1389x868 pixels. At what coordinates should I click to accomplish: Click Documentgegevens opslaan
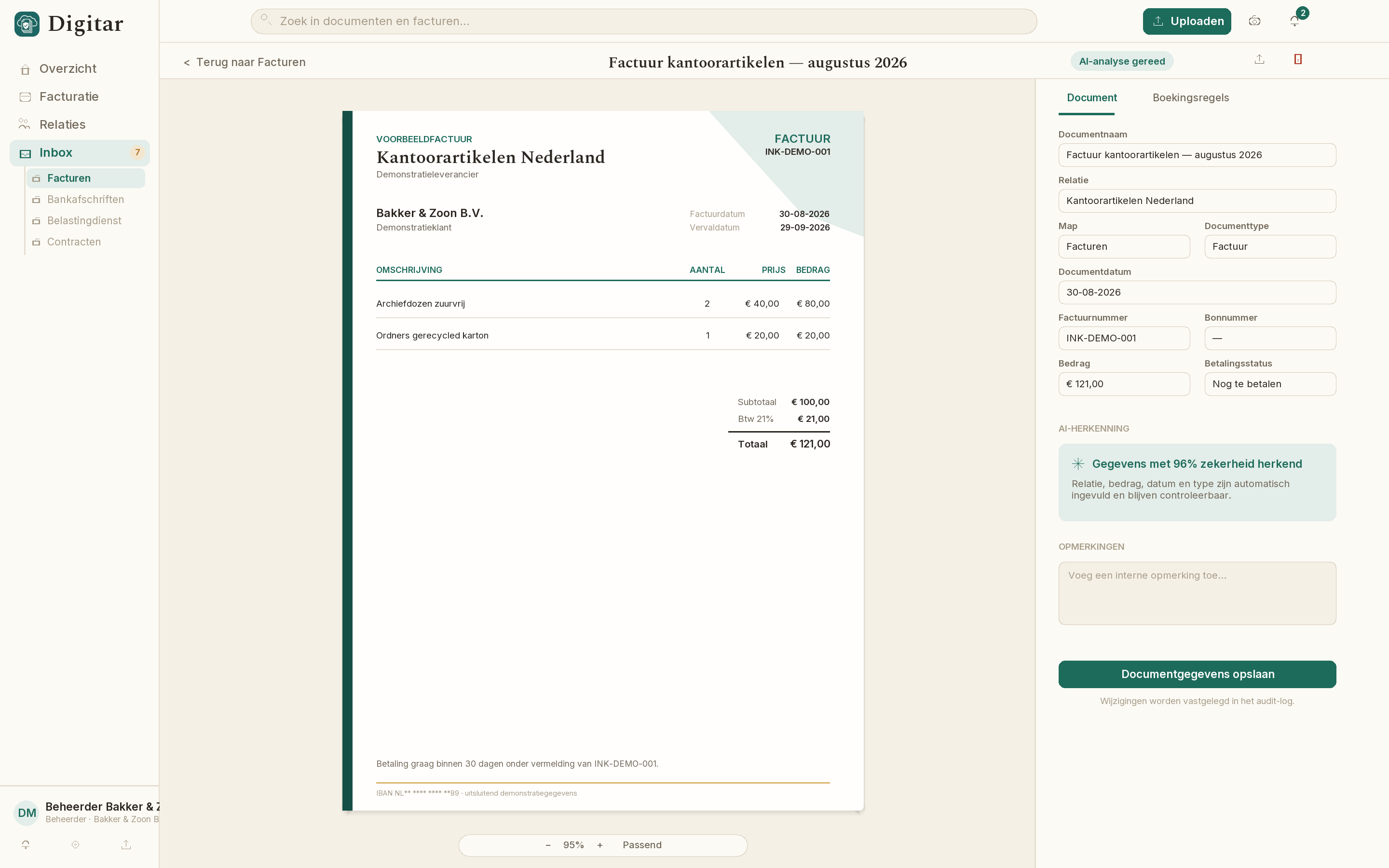(x=1197, y=674)
